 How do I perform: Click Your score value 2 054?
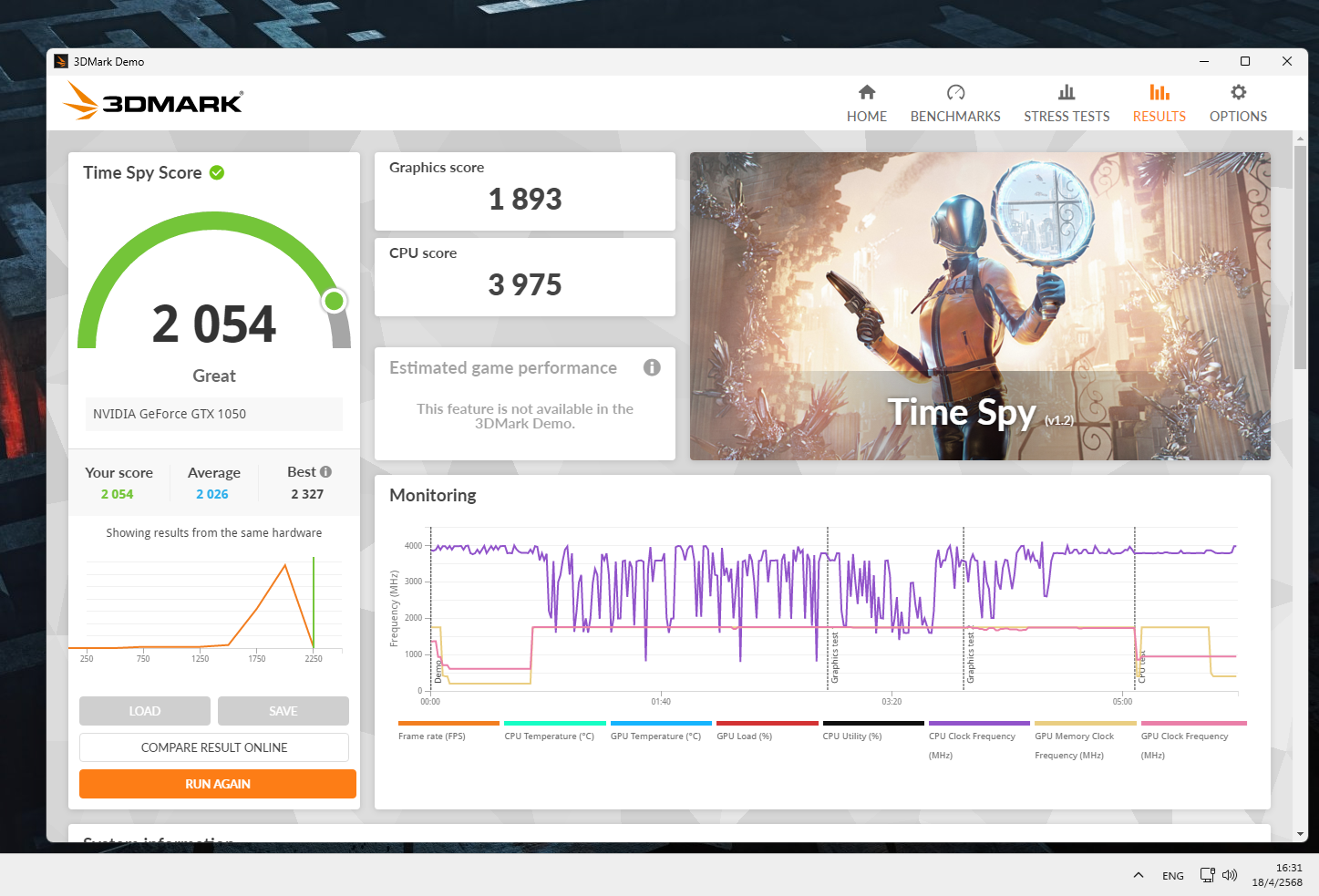[x=117, y=494]
